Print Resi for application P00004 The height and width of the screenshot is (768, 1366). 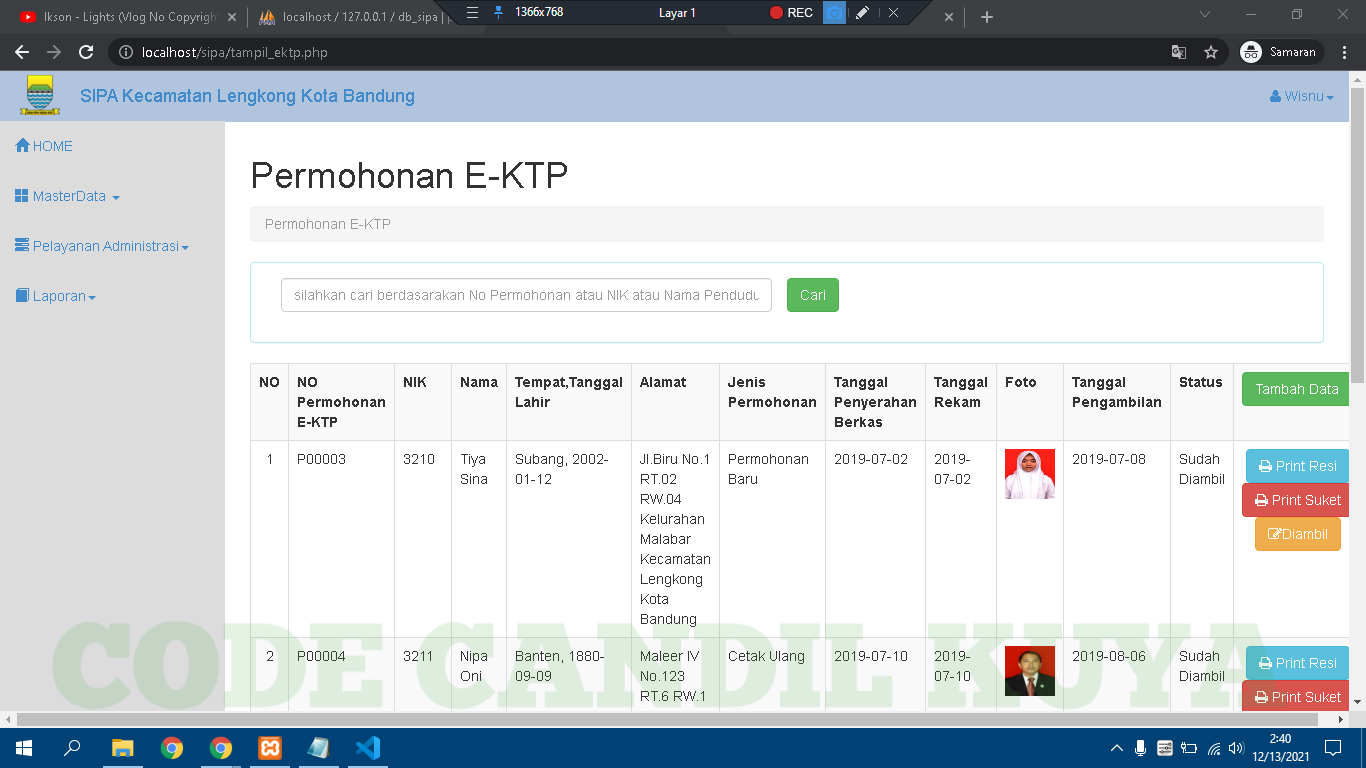[x=1297, y=663]
